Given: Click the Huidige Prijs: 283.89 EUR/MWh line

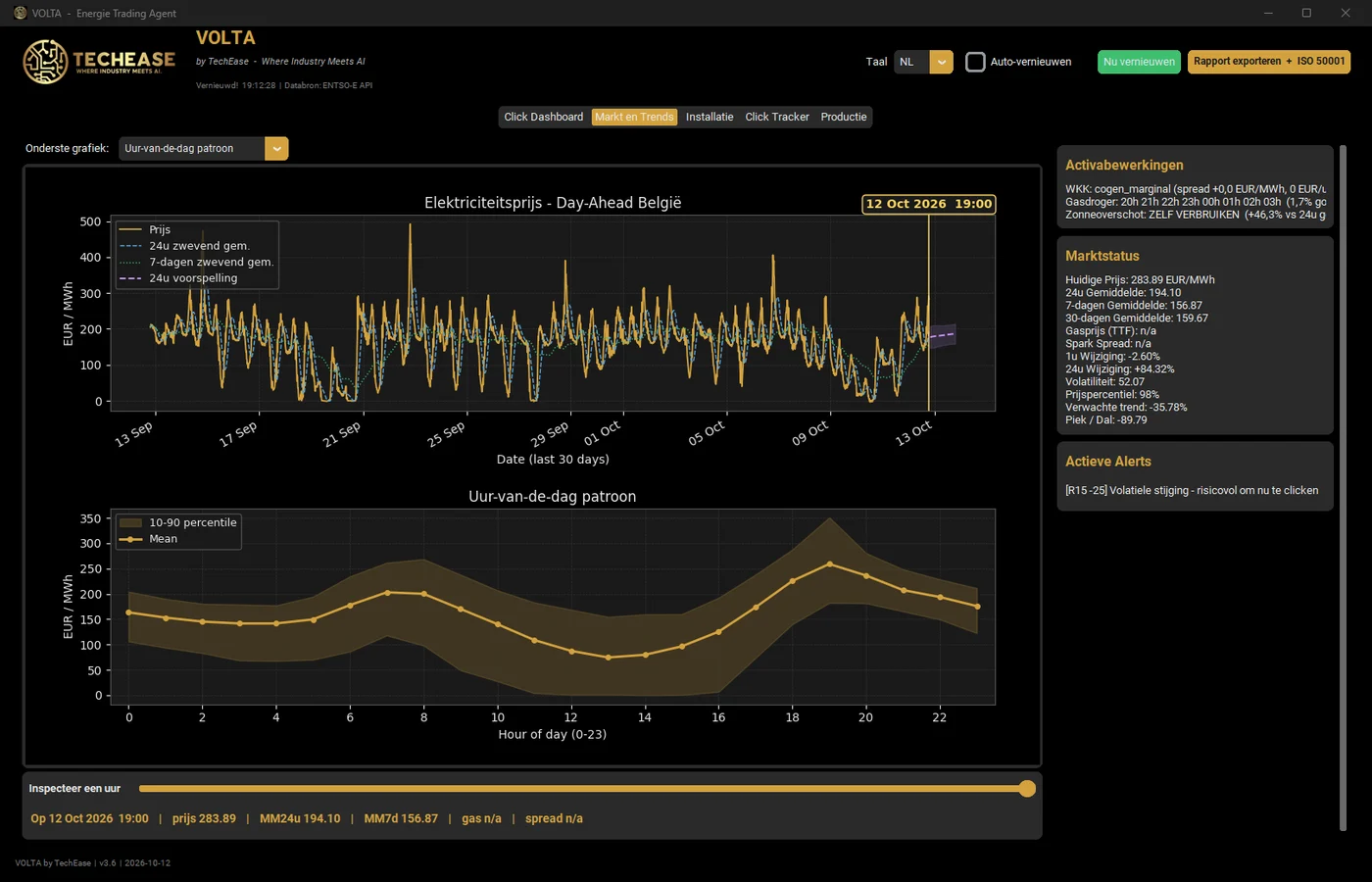Looking at the screenshot, I should pyautogui.click(x=1140, y=279).
